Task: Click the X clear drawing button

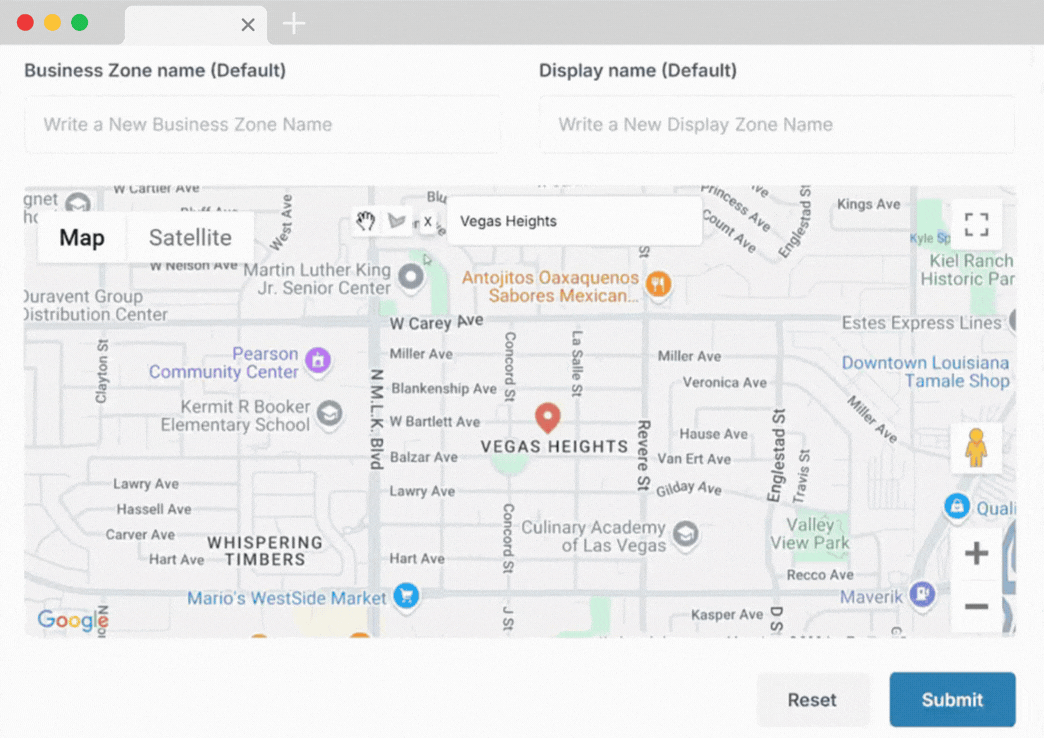Action: pyautogui.click(x=427, y=222)
